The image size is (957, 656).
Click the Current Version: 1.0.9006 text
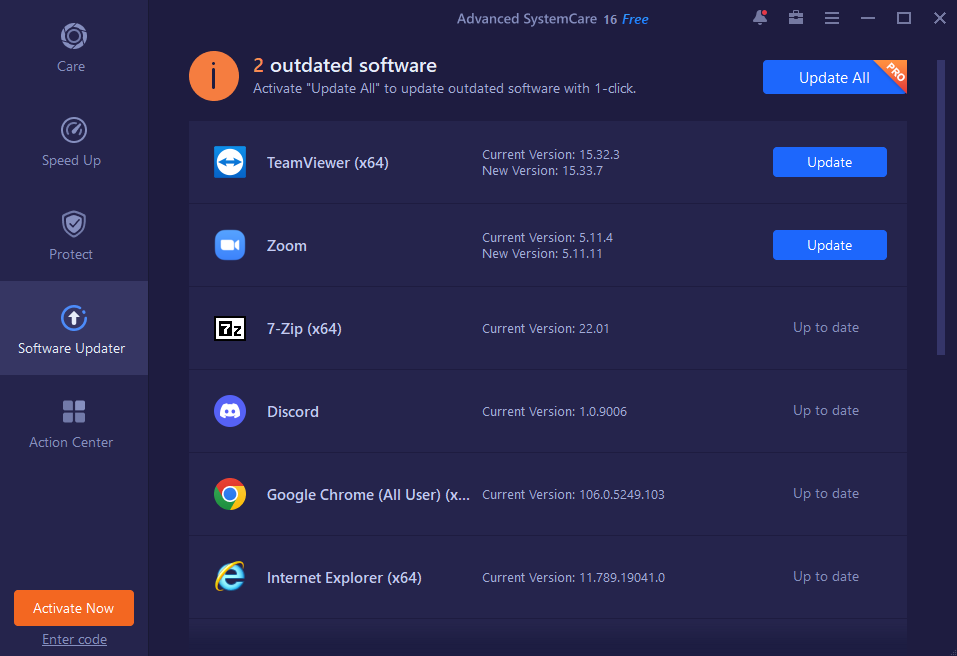(x=554, y=412)
